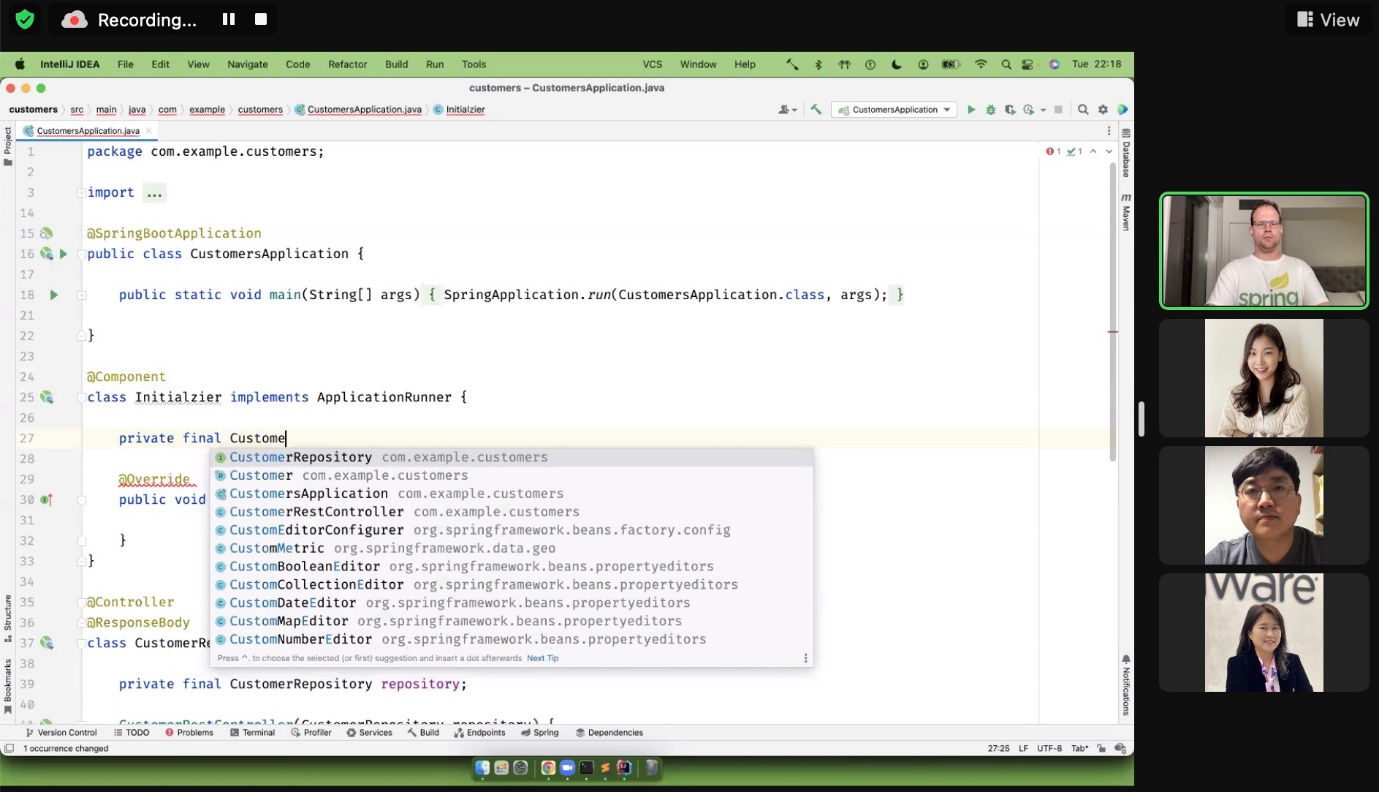Image resolution: width=1379 pixels, height=792 pixels.
Task: Choose the CustomerRepository completion suggestion
Action: [x=511, y=457]
